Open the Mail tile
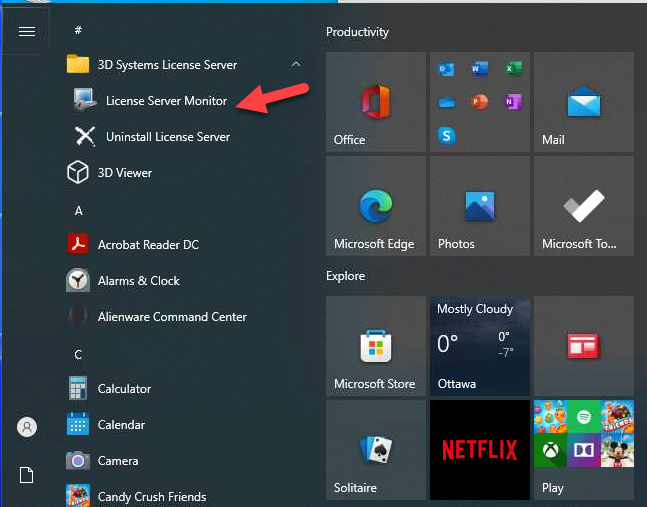 point(583,102)
